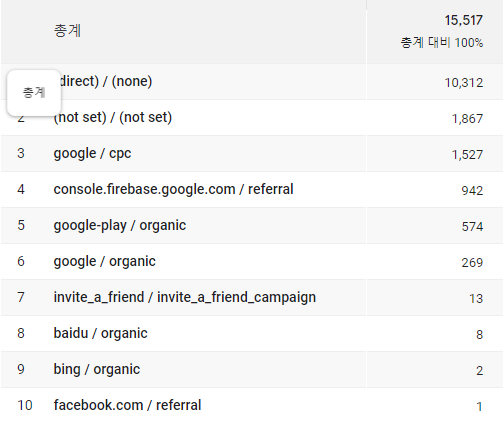Click the 1,867 value cell
The width and height of the screenshot is (503, 421).
point(467,118)
